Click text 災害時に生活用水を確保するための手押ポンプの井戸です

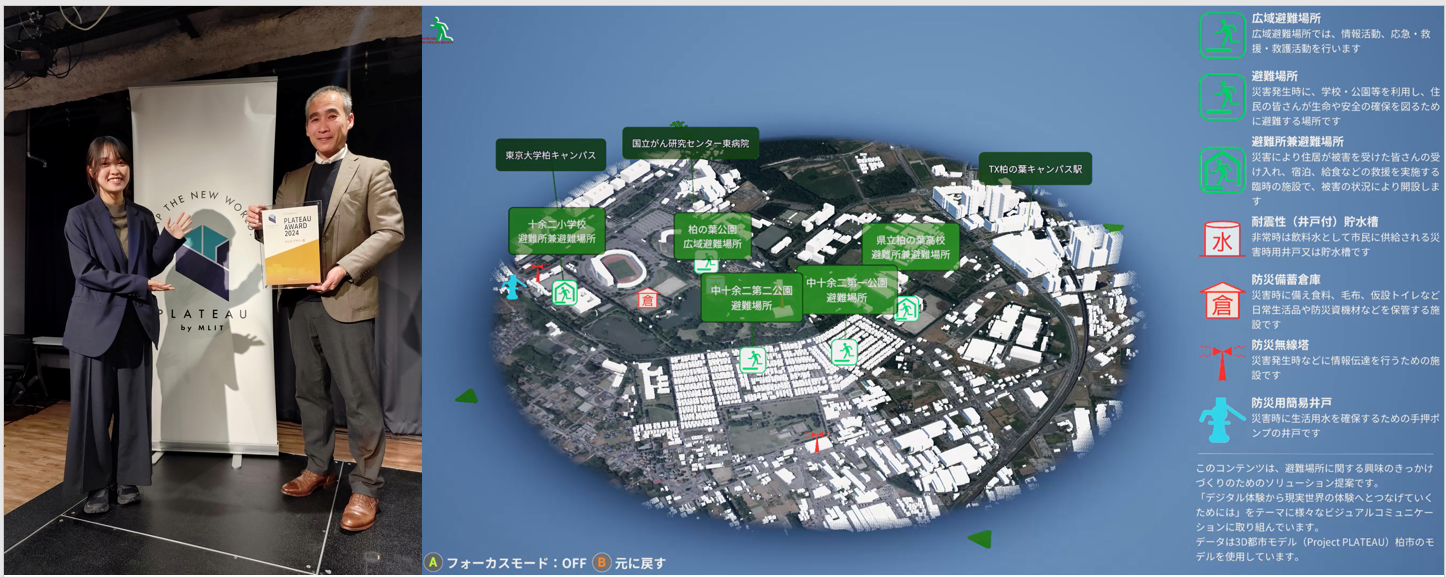click(x=1345, y=426)
